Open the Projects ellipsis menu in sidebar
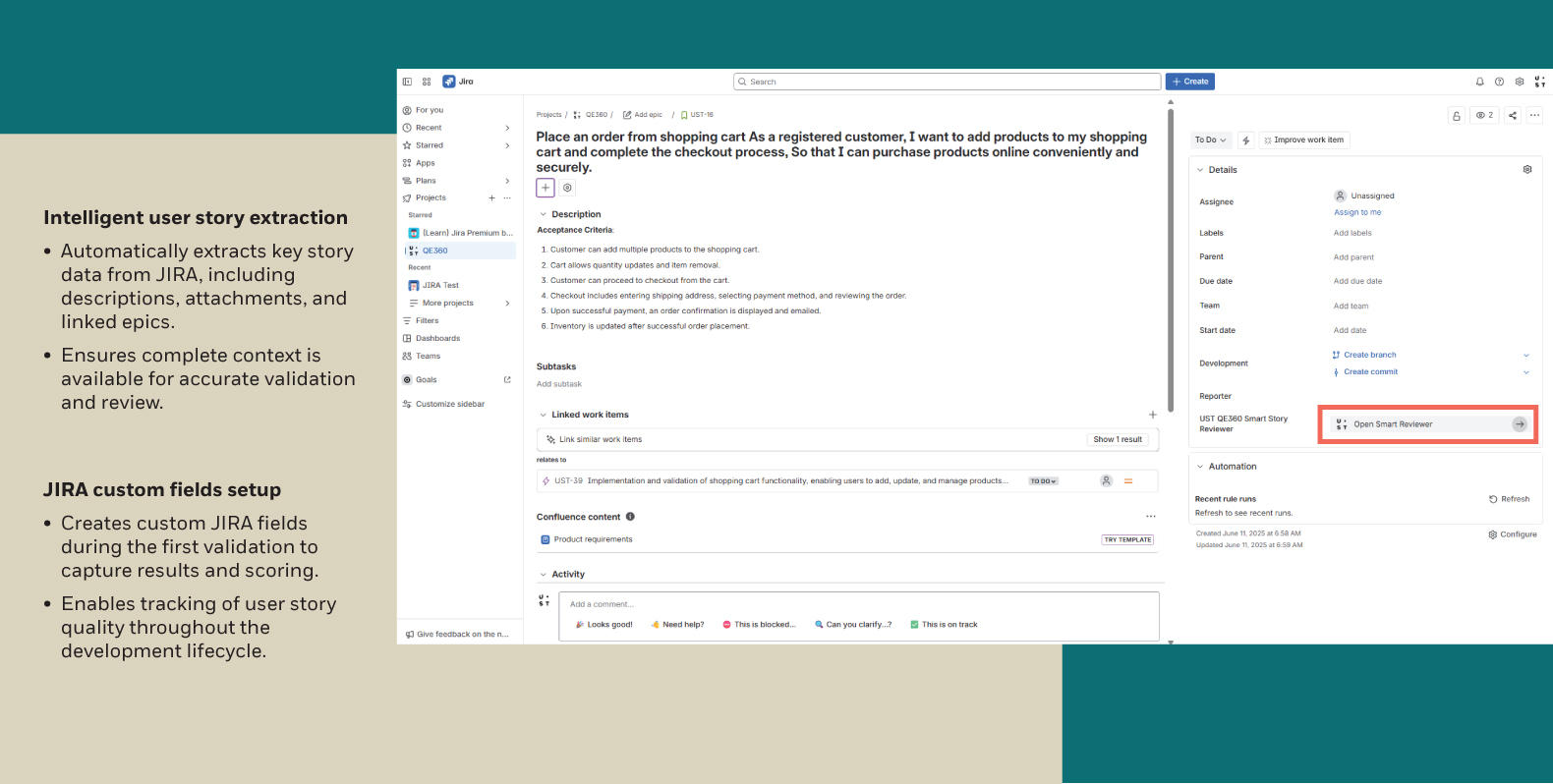Screen dimensions: 1553x784 coord(507,198)
